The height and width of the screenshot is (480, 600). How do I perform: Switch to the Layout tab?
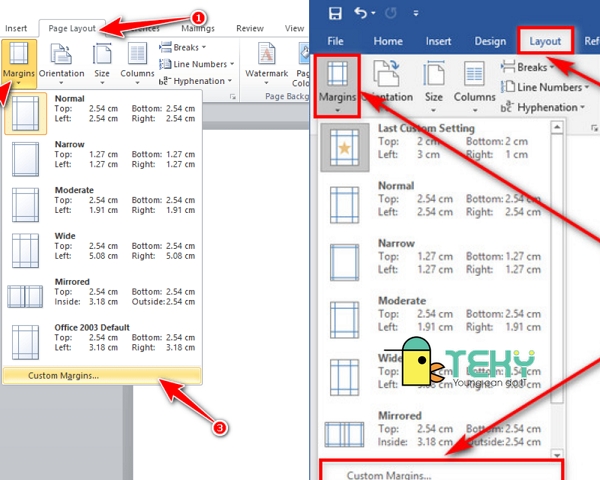click(545, 41)
